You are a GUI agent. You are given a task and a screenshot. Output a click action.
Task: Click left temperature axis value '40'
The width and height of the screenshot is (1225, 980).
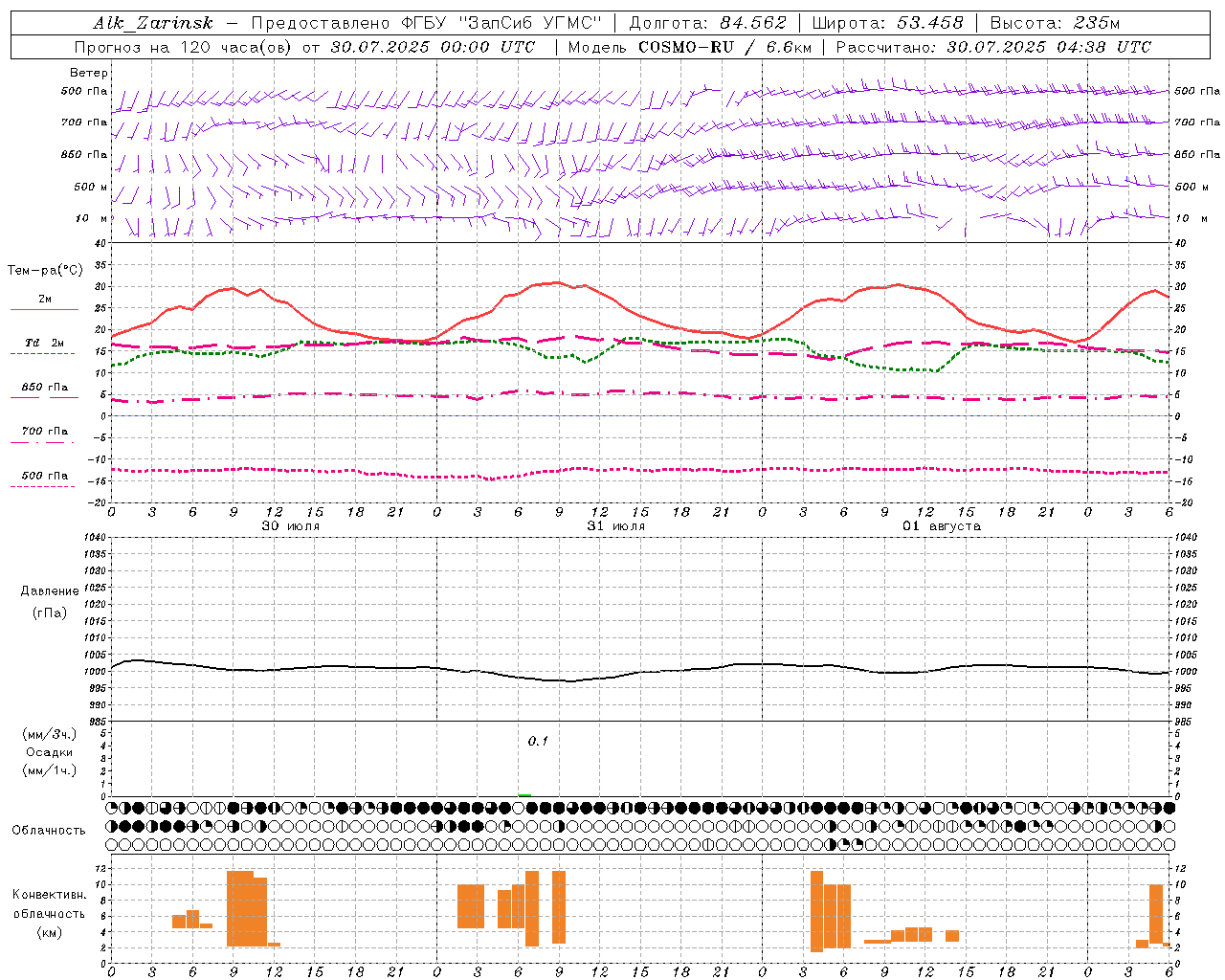coord(100,243)
